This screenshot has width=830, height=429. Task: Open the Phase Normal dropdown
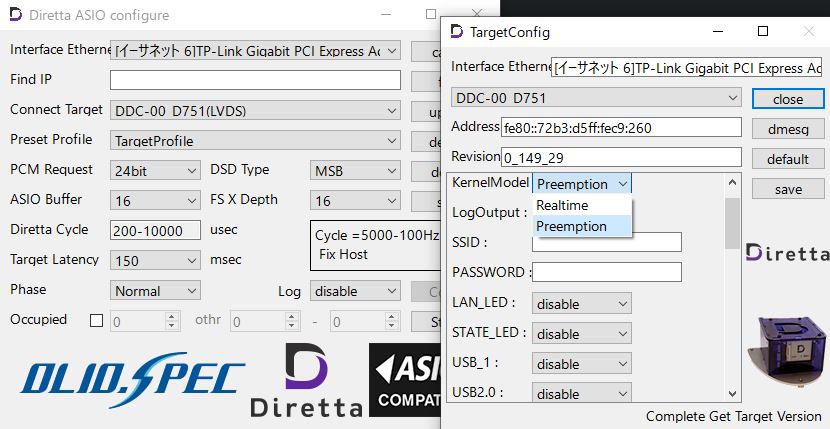155,291
